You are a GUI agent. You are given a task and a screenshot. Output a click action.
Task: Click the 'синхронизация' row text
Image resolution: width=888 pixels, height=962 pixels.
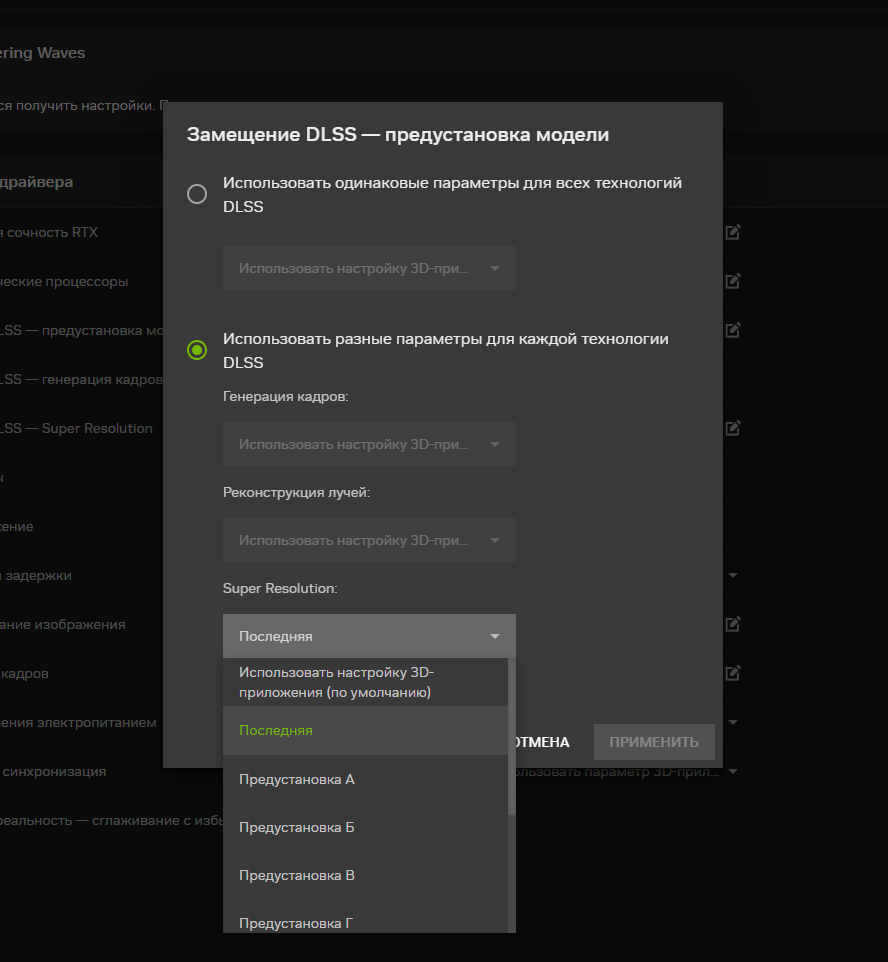53,771
